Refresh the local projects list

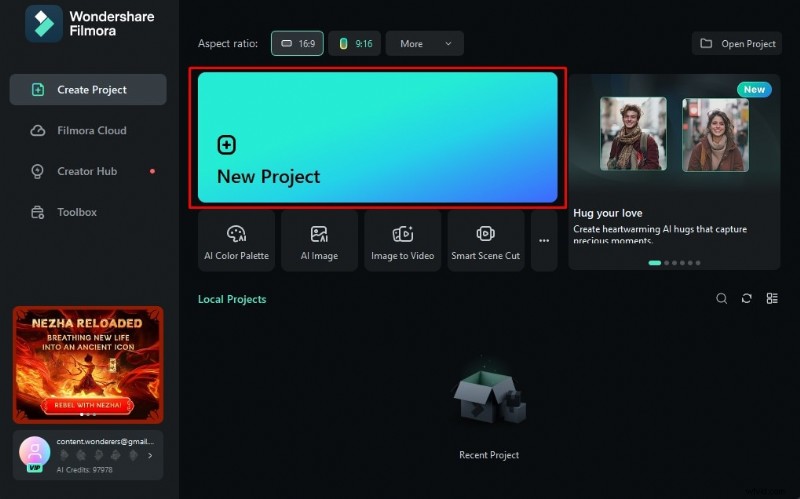pyautogui.click(x=746, y=298)
